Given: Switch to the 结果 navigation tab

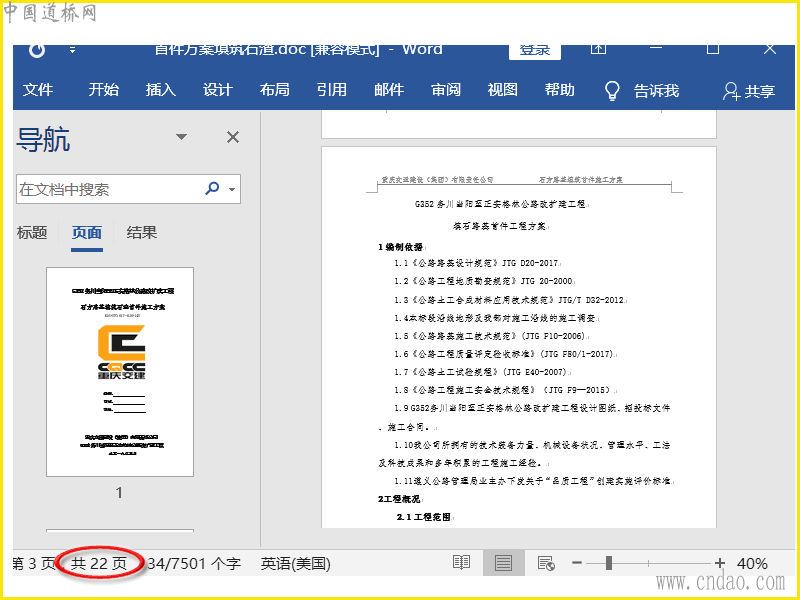Looking at the screenshot, I should [x=142, y=233].
